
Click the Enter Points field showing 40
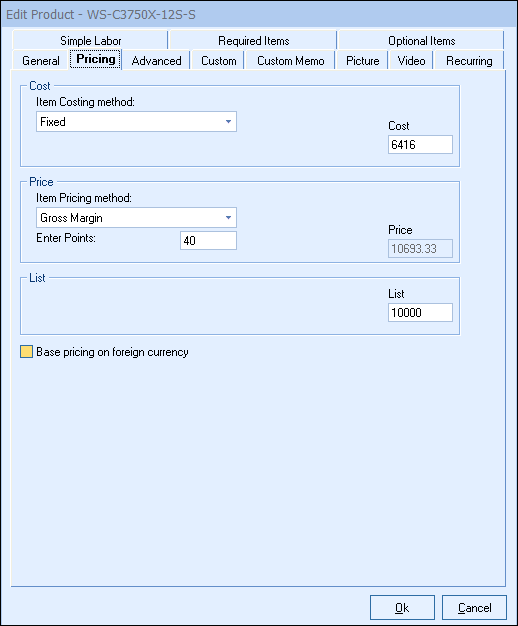point(208,240)
